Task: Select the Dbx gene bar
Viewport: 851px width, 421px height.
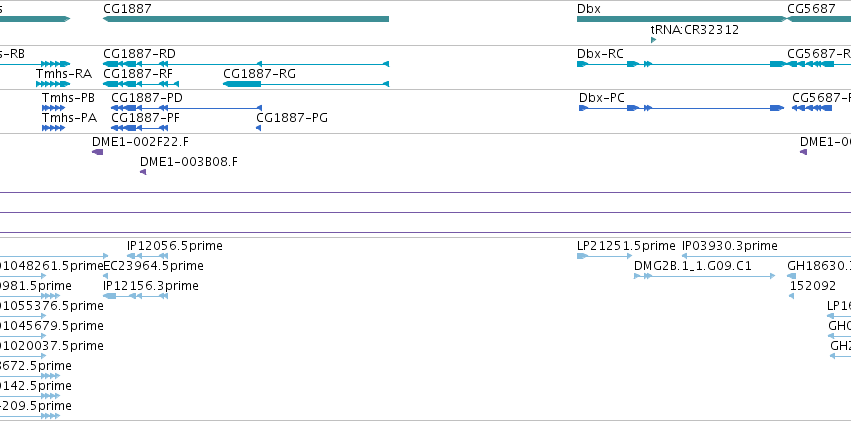Action: (x=682, y=19)
